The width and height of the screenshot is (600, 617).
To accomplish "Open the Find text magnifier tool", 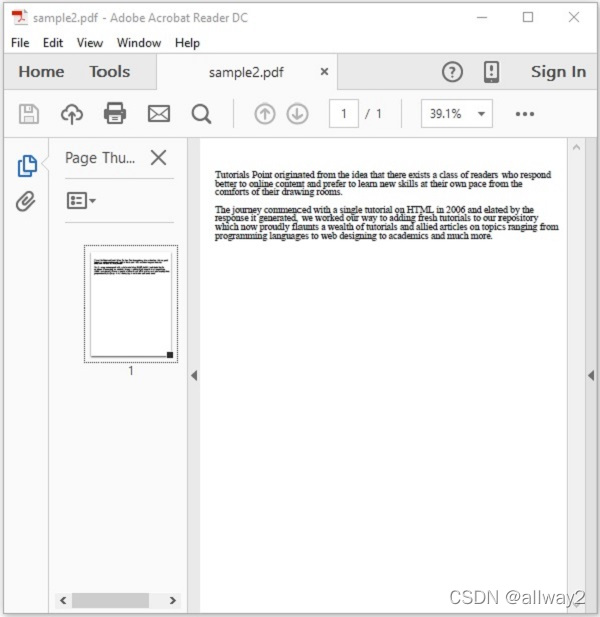I will tap(201, 115).
